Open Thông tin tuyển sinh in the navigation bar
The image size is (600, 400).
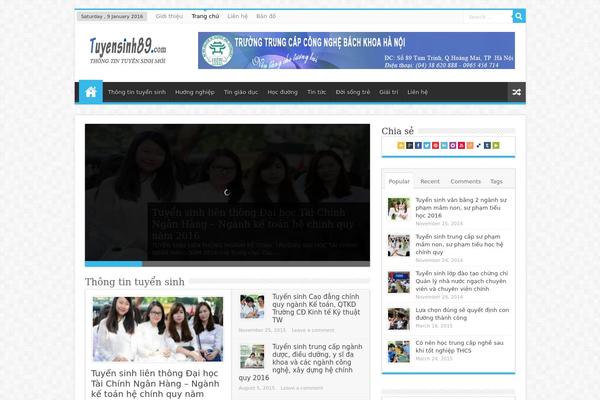tap(137, 92)
